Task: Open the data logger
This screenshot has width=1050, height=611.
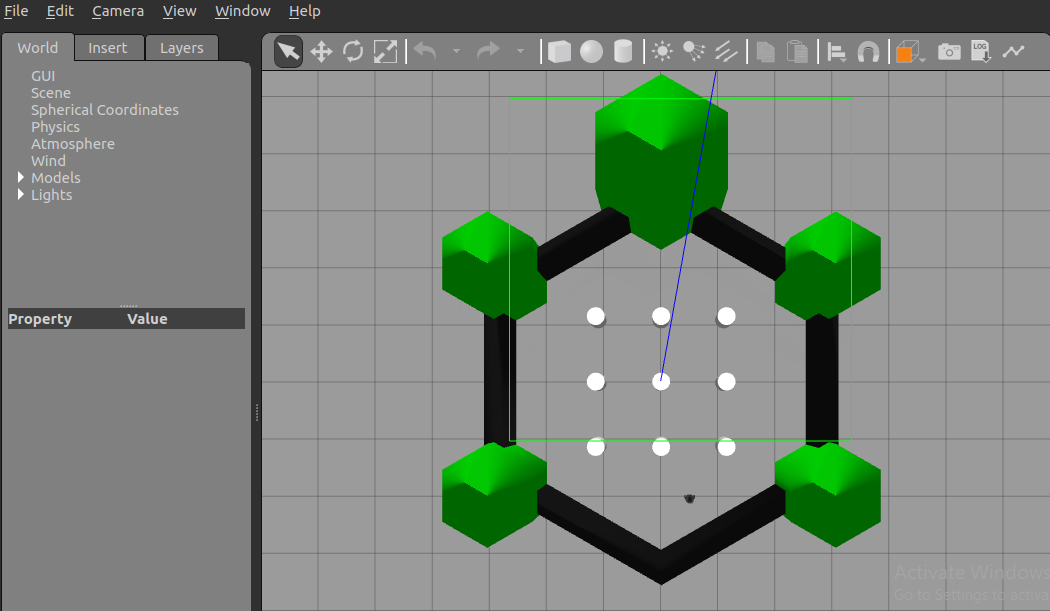Action: click(980, 50)
